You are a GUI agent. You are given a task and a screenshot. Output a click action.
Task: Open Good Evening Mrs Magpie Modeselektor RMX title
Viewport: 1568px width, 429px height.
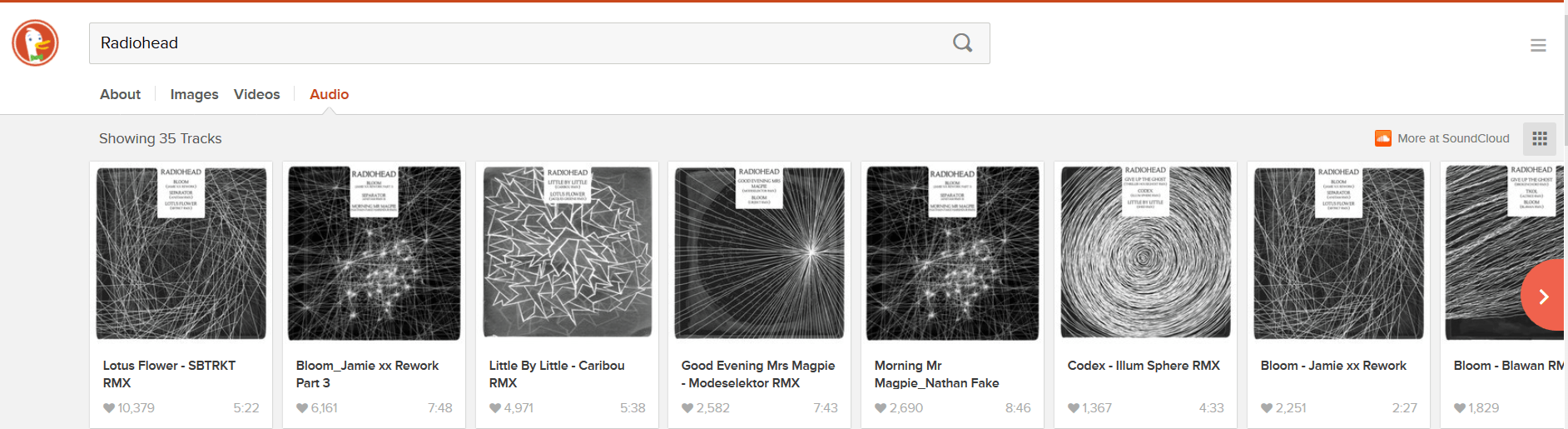(x=758, y=374)
